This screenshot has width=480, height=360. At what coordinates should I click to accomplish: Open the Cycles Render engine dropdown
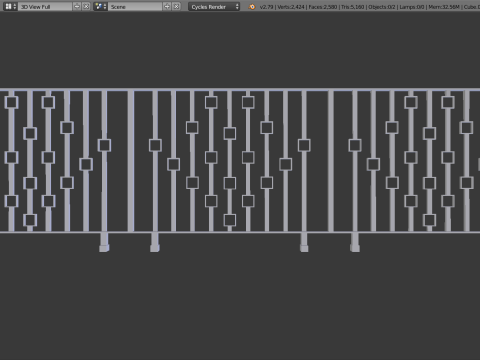[x=214, y=6]
